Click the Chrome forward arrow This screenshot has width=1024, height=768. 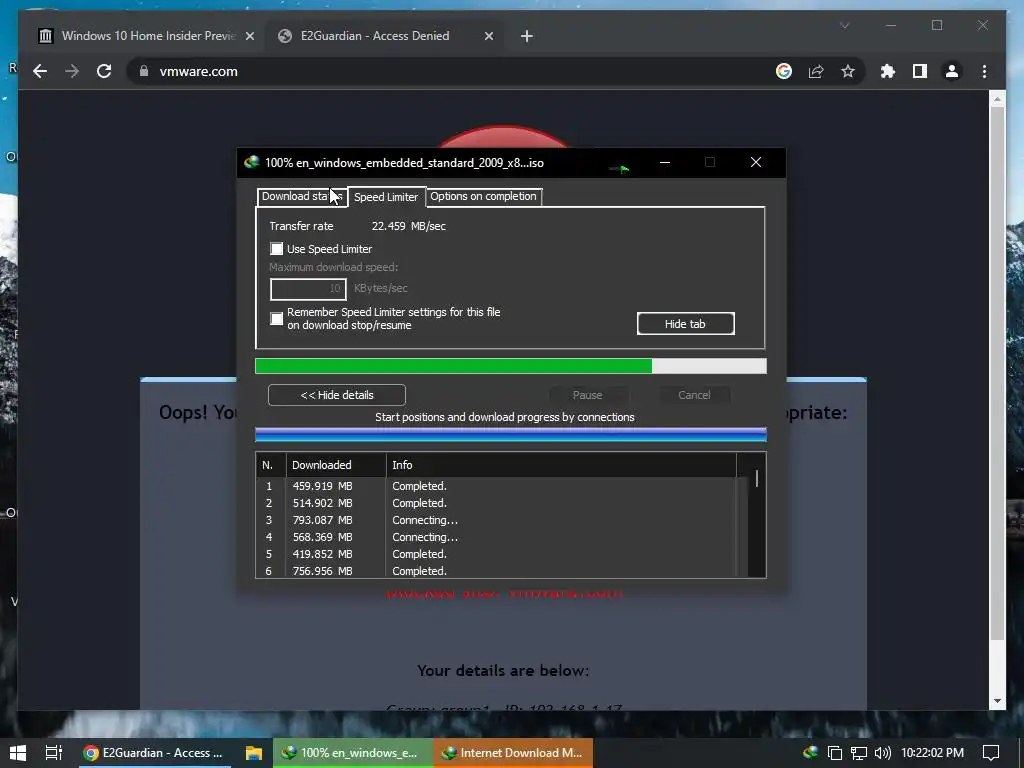point(72,71)
